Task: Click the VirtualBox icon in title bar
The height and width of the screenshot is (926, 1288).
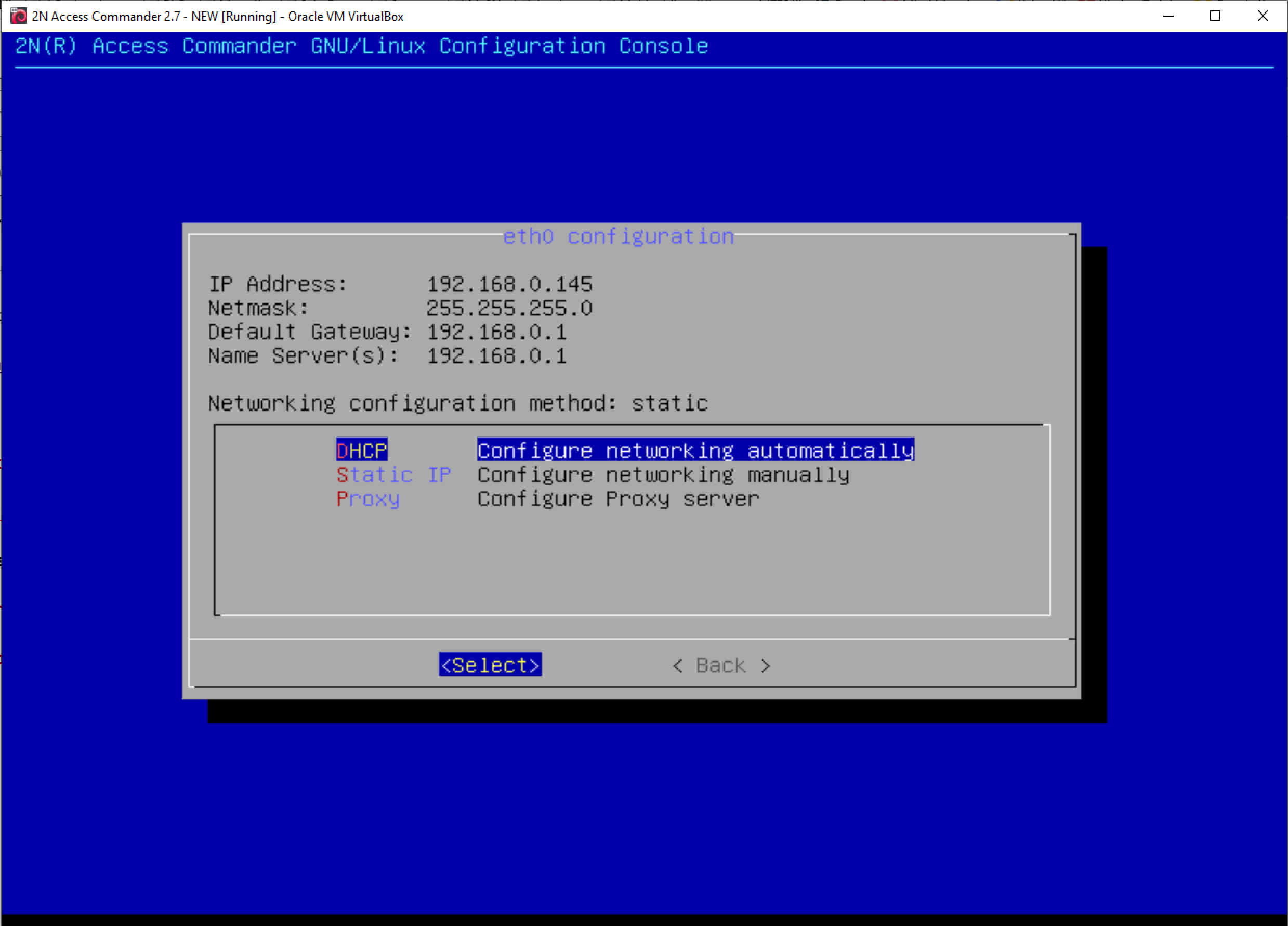Action: tap(18, 16)
